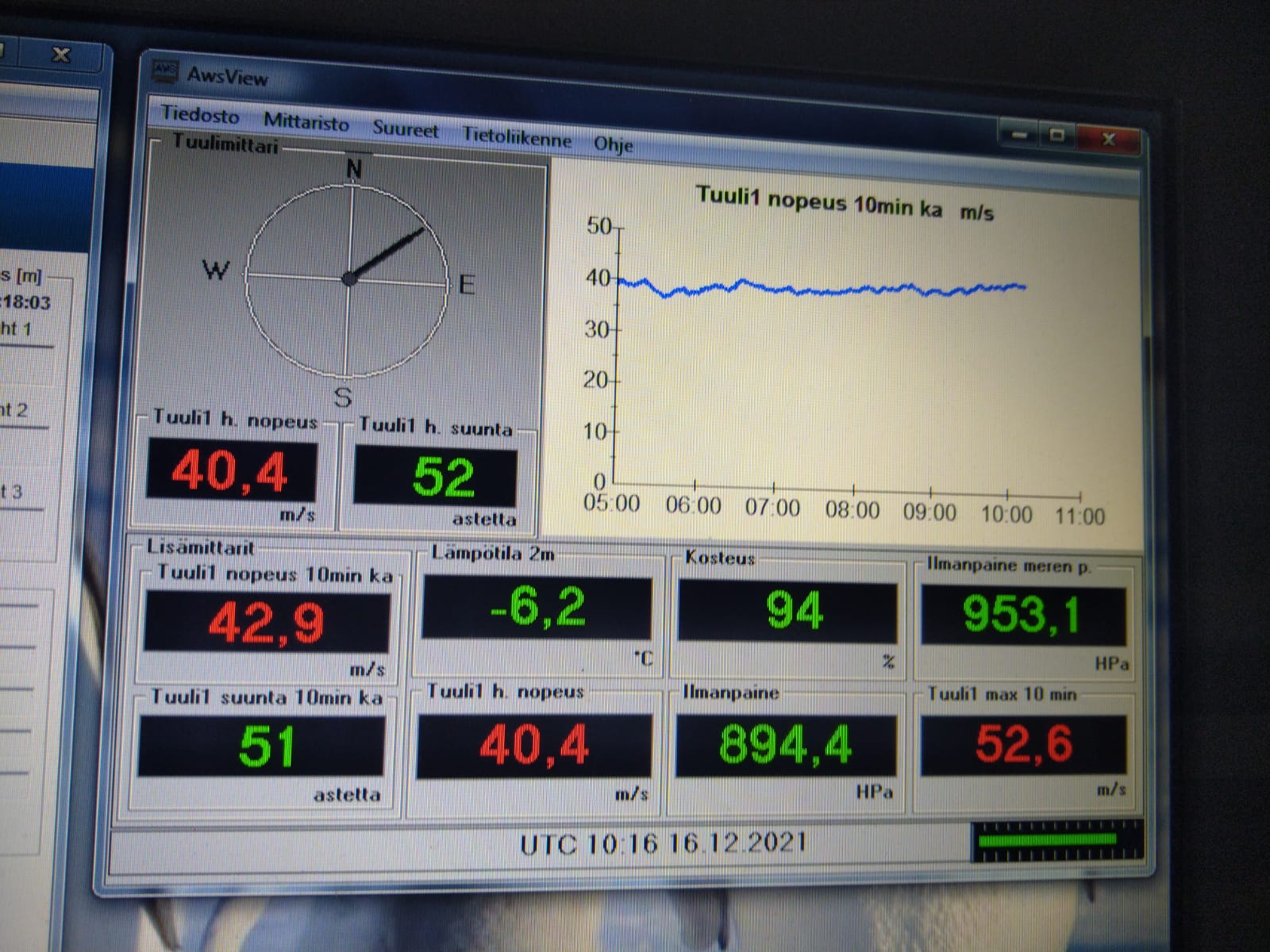Maximize the AwsView window
The height and width of the screenshot is (952, 1270).
1056,136
